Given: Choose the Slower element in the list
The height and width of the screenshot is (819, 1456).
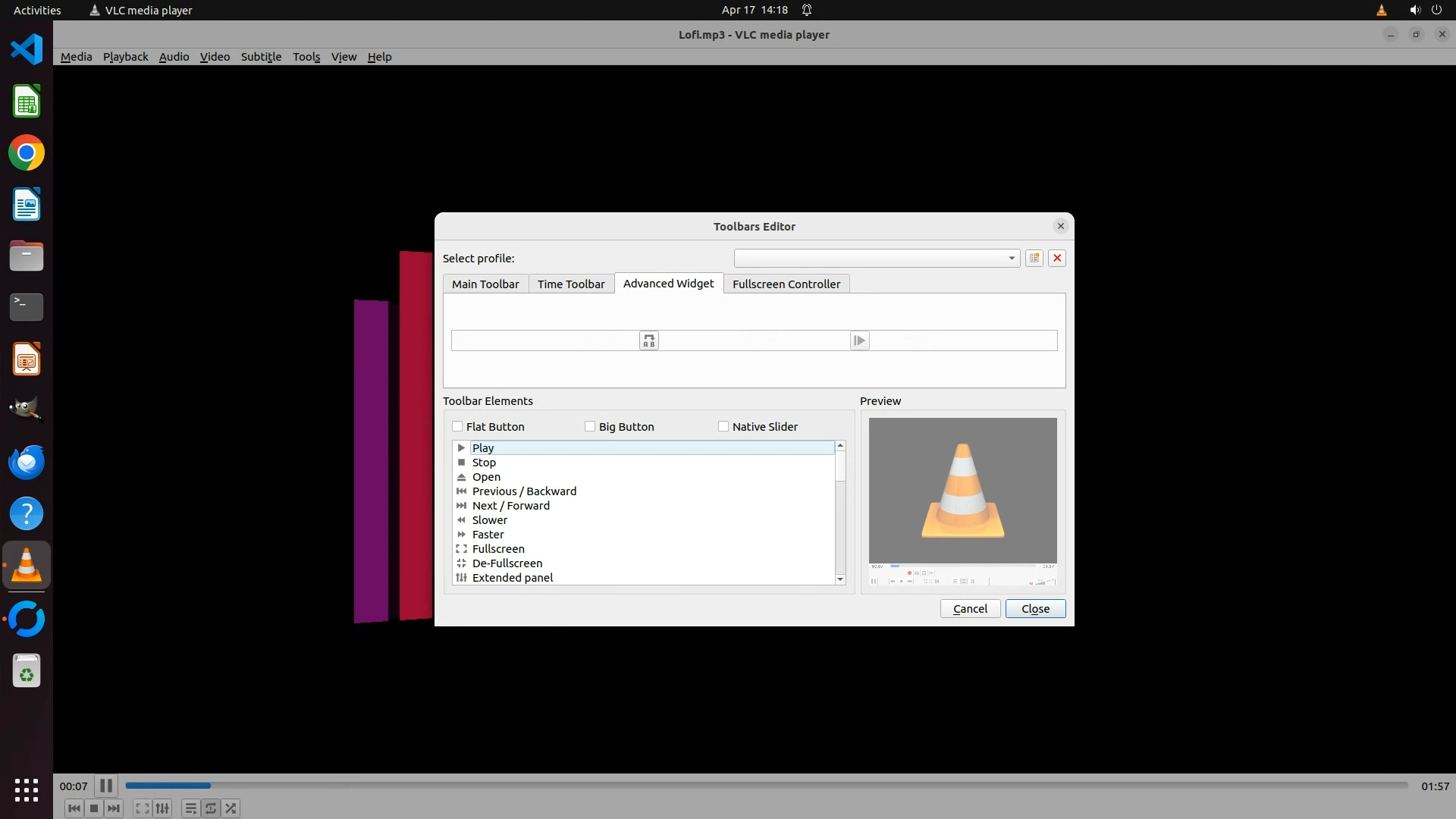Looking at the screenshot, I should 489,520.
